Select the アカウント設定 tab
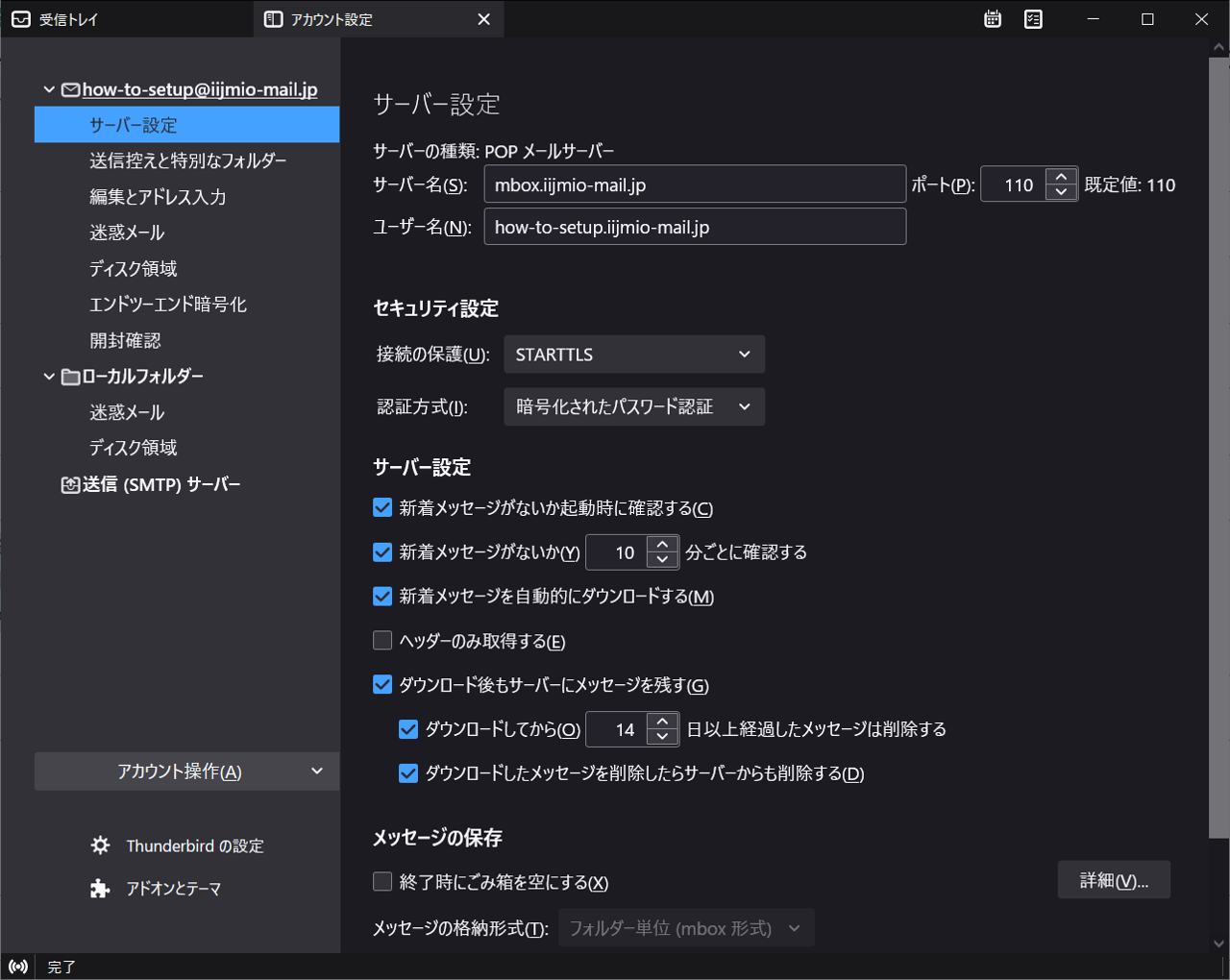 (379, 19)
